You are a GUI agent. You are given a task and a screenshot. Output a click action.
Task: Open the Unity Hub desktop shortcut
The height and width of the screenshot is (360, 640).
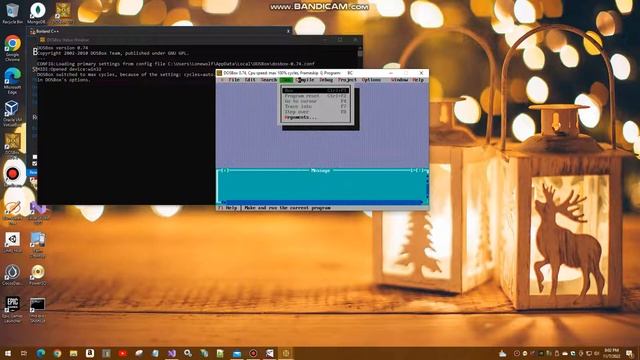(x=12, y=242)
